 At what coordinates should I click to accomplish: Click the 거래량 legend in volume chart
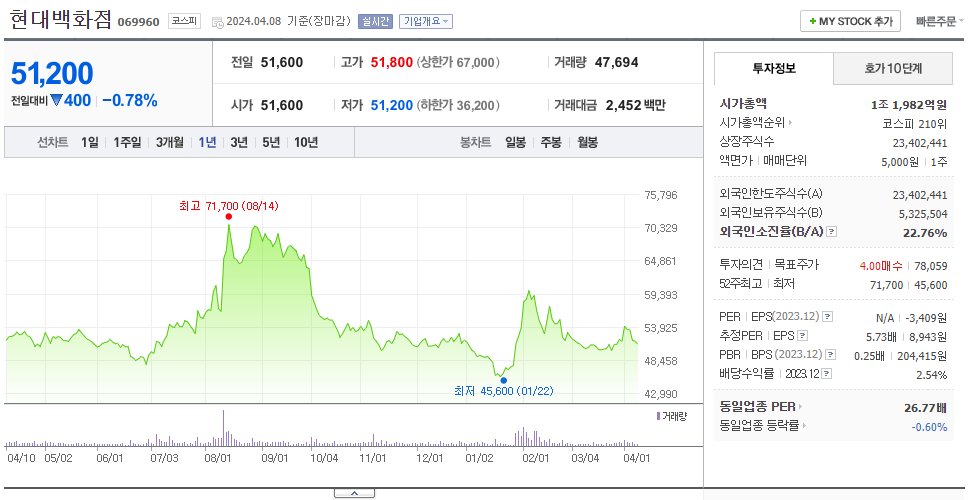click(671, 416)
